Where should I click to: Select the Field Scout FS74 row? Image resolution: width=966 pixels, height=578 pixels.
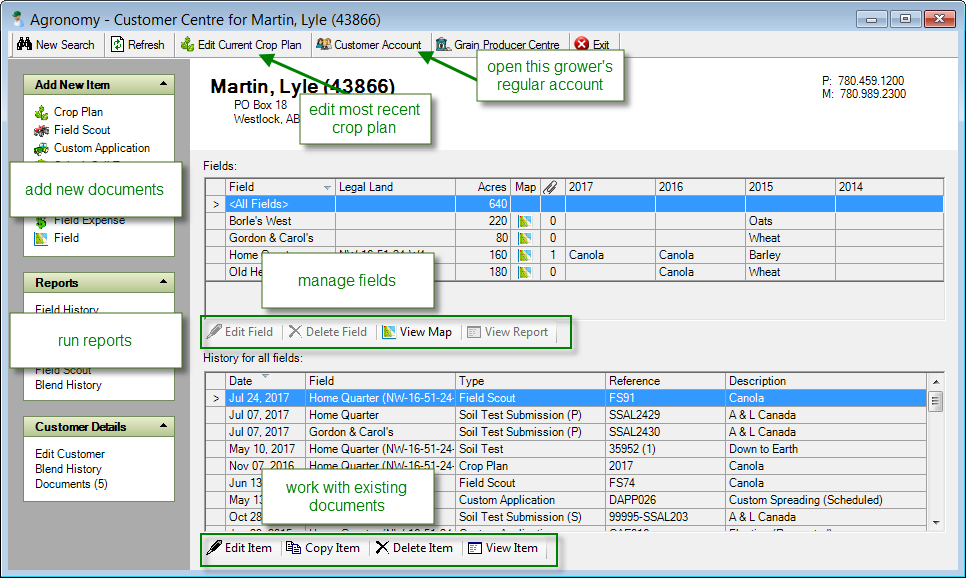click(x=566, y=483)
